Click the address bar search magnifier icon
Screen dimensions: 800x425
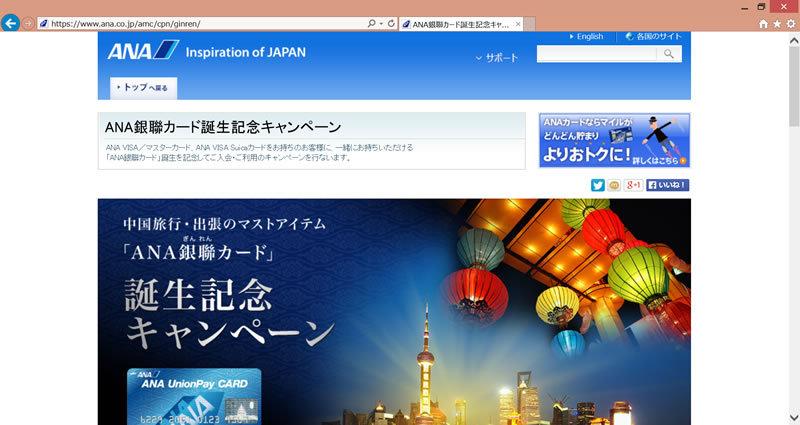pyautogui.click(x=371, y=23)
